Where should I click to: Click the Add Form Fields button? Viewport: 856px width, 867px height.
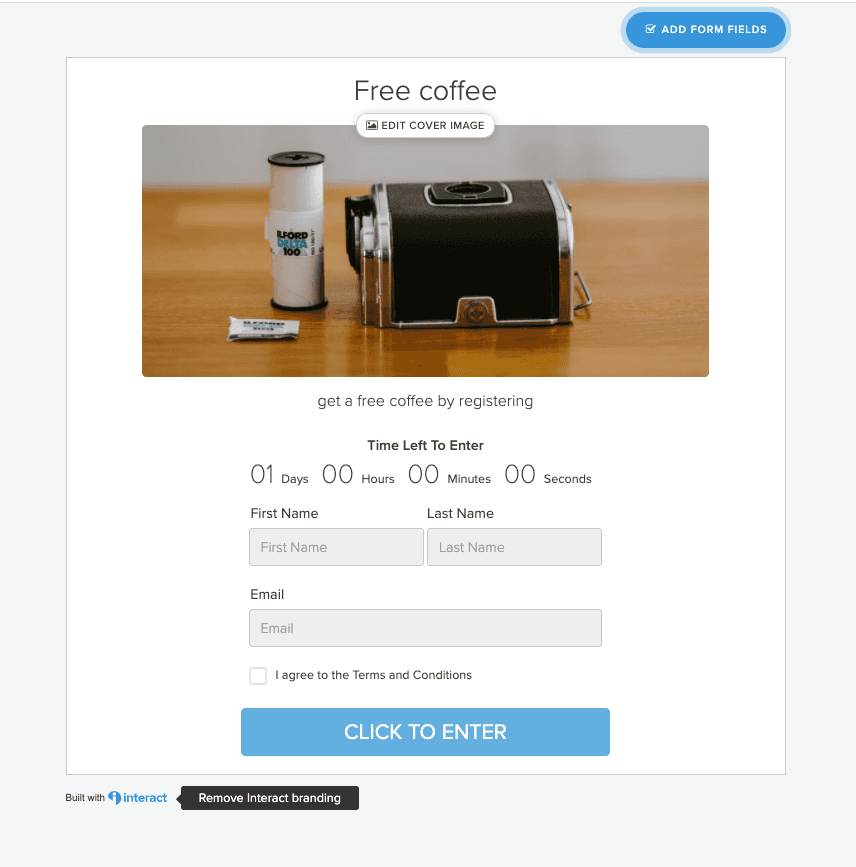[706, 30]
